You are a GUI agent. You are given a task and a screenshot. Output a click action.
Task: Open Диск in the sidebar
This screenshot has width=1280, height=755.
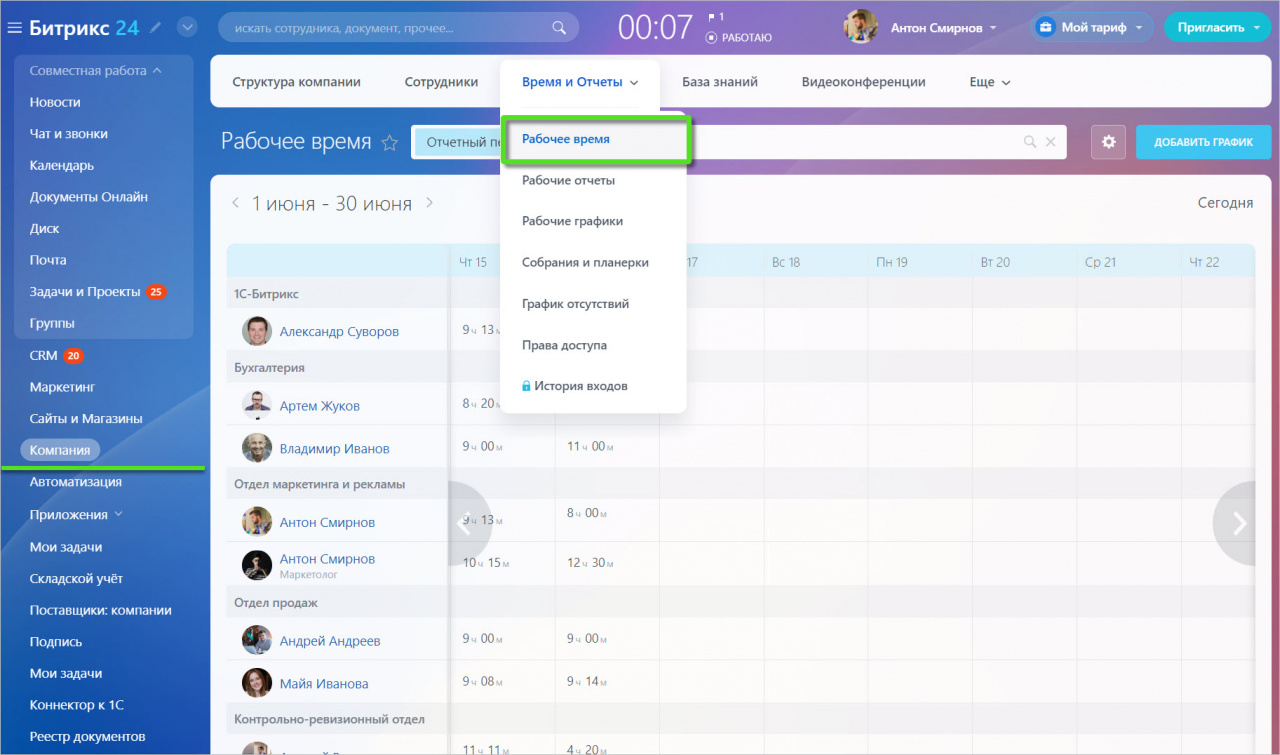pyautogui.click(x=45, y=228)
